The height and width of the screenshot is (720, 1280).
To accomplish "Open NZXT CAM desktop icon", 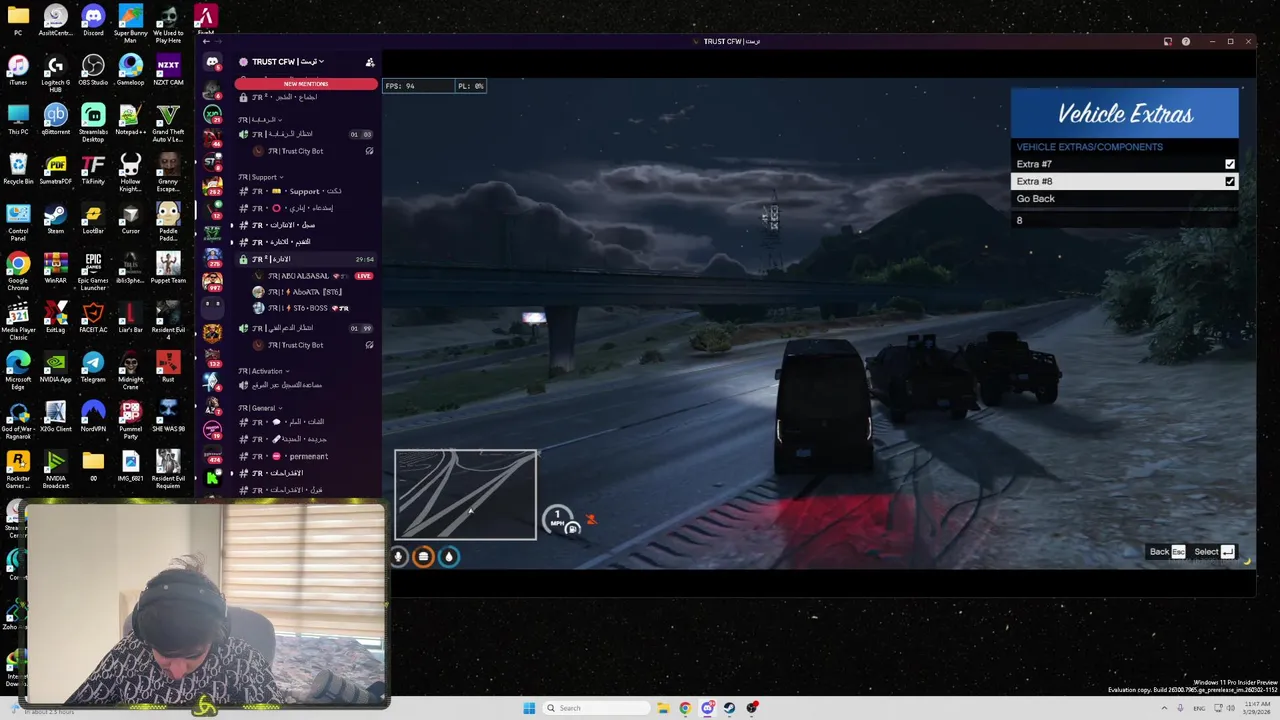I will coord(168,70).
